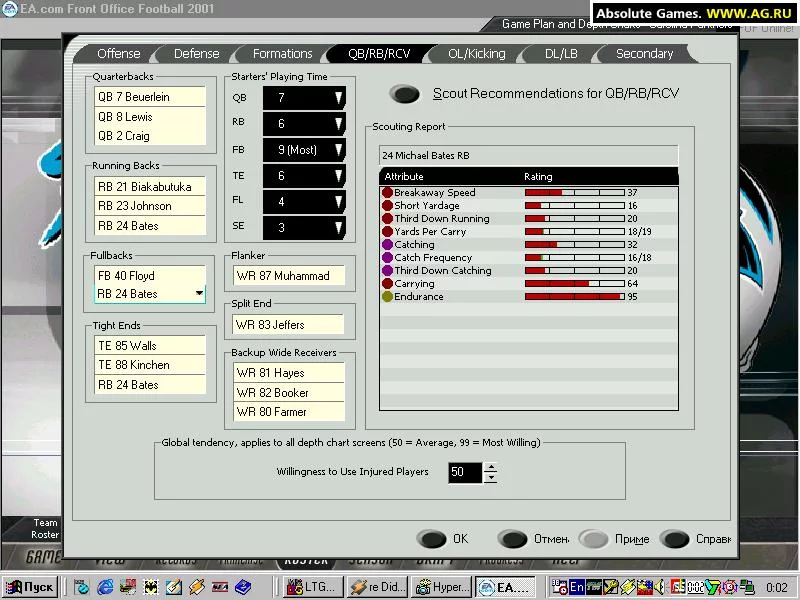Click the olive Endurance attribute icon
This screenshot has height=600, width=800.
tap(387, 296)
